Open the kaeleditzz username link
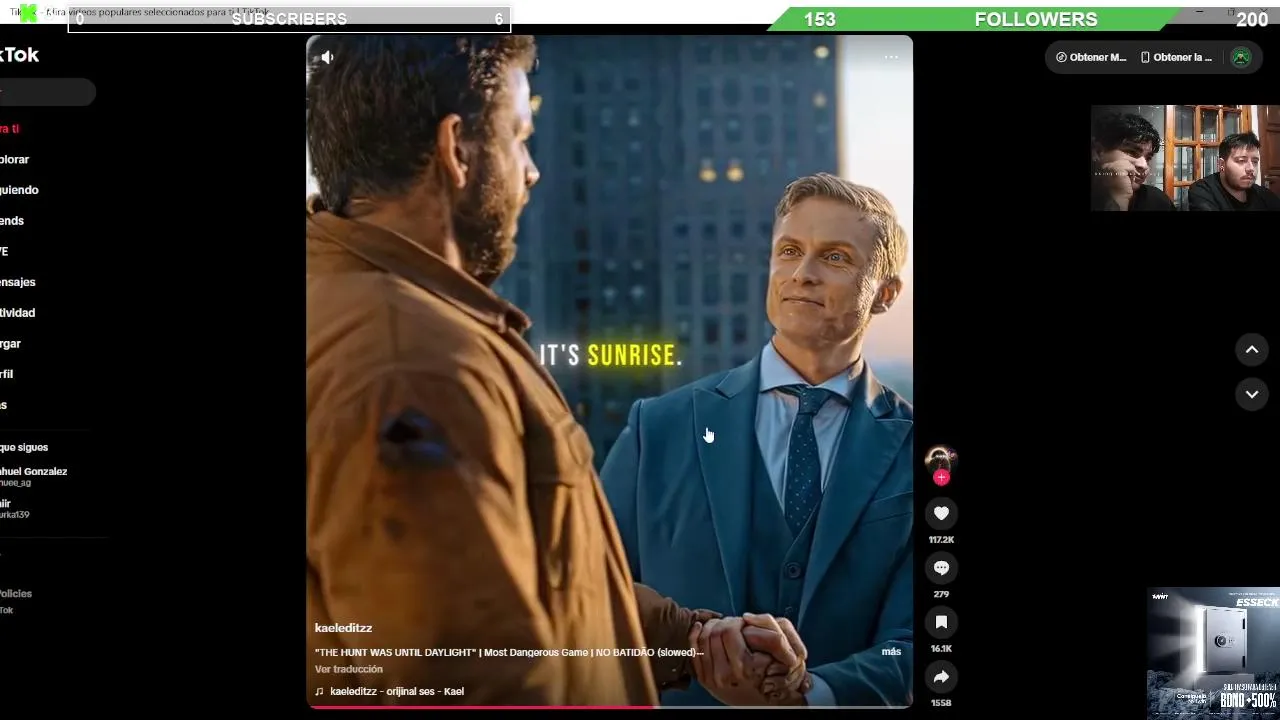This screenshot has height=720, width=1280. pyautogui.click(x=343, y=628)
